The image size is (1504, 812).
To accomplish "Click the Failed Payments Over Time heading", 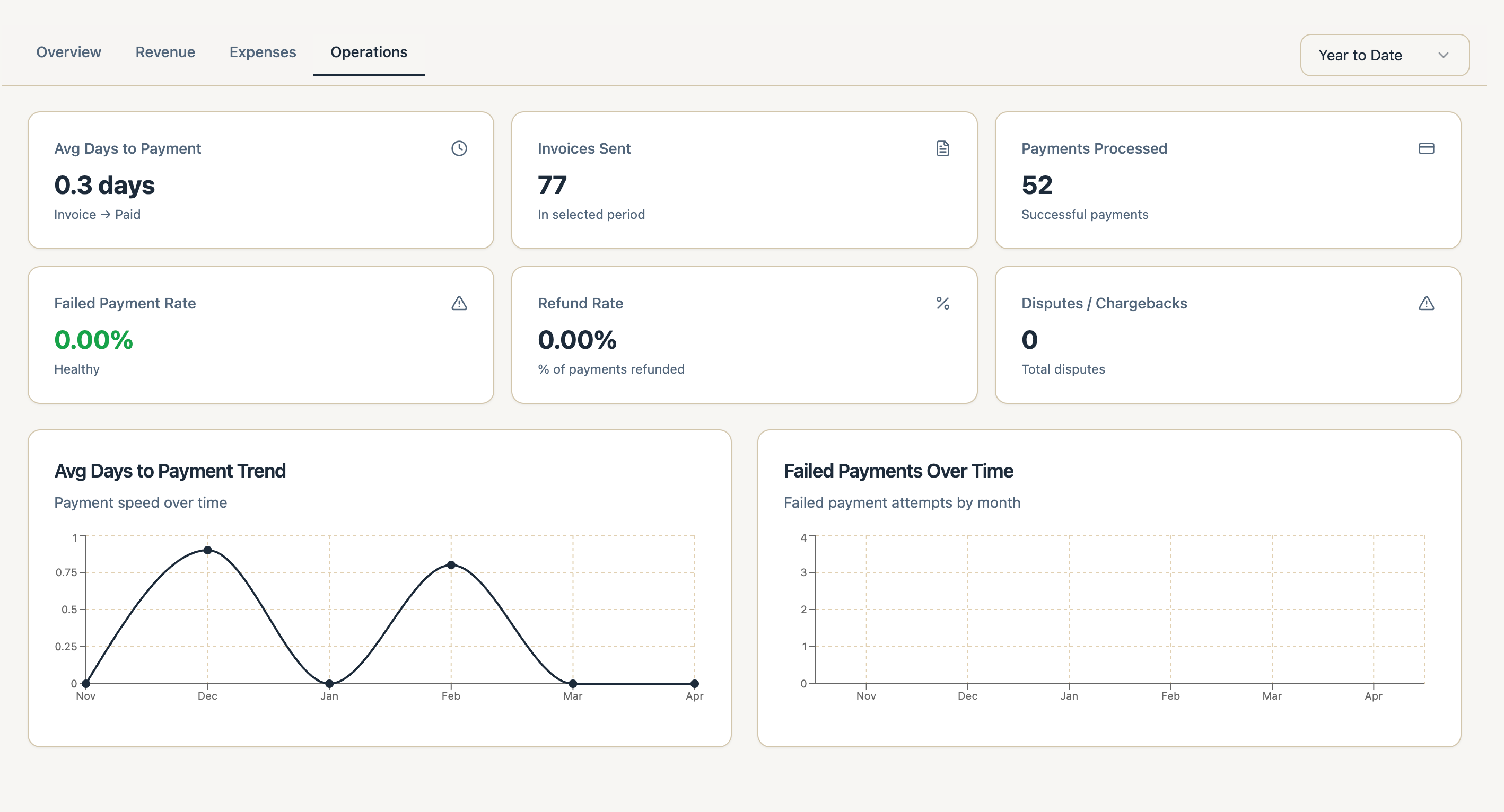I will (898, 471).
